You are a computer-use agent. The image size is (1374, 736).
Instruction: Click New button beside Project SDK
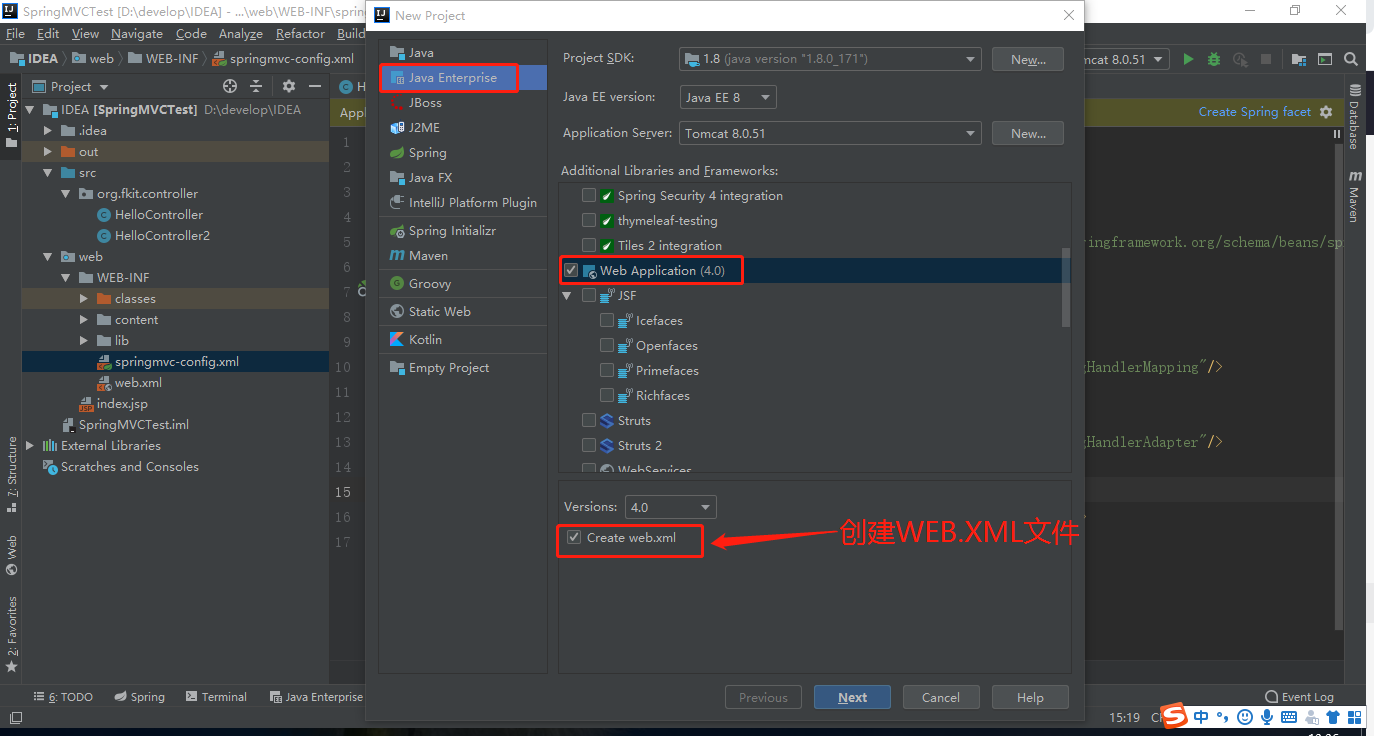tap(1028, 59)
